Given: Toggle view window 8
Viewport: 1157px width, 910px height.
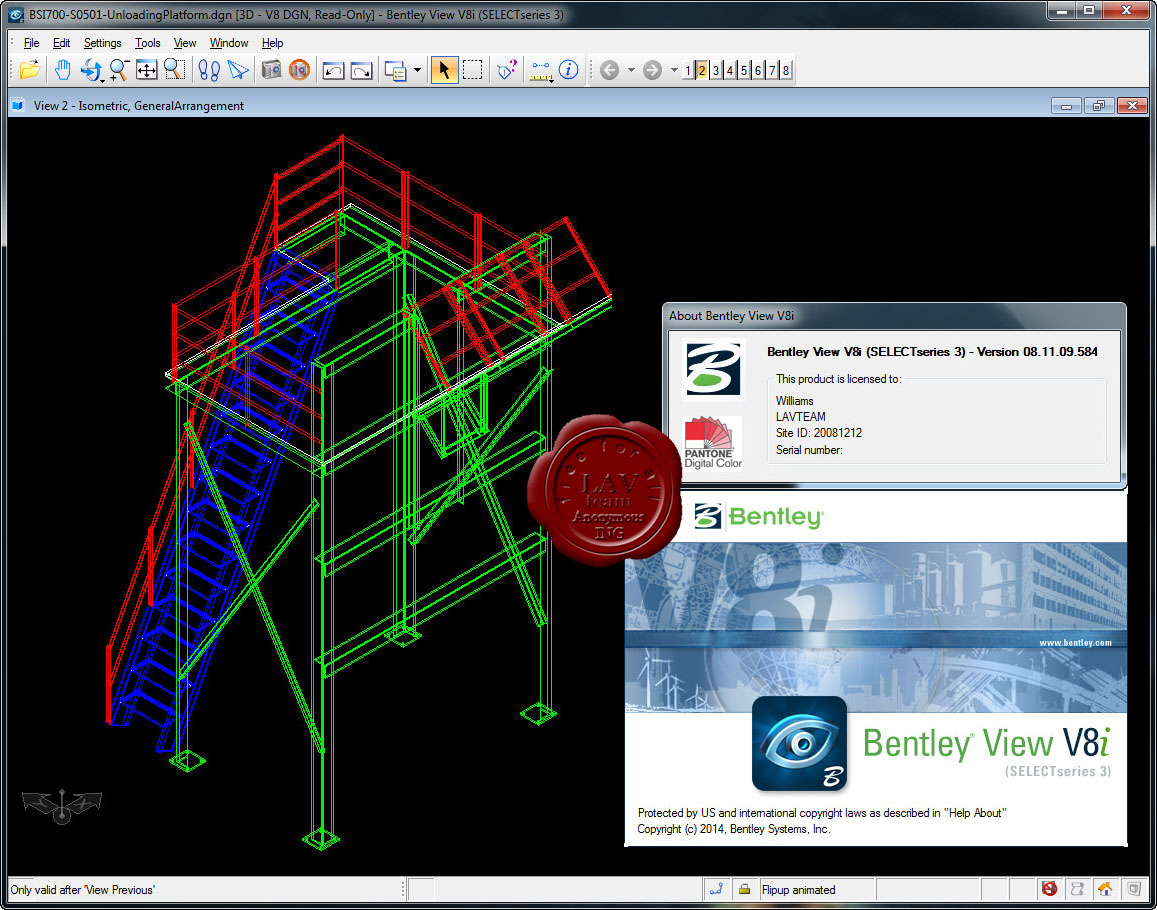Looking at the screenshot, I should click(x=786, y=70).
